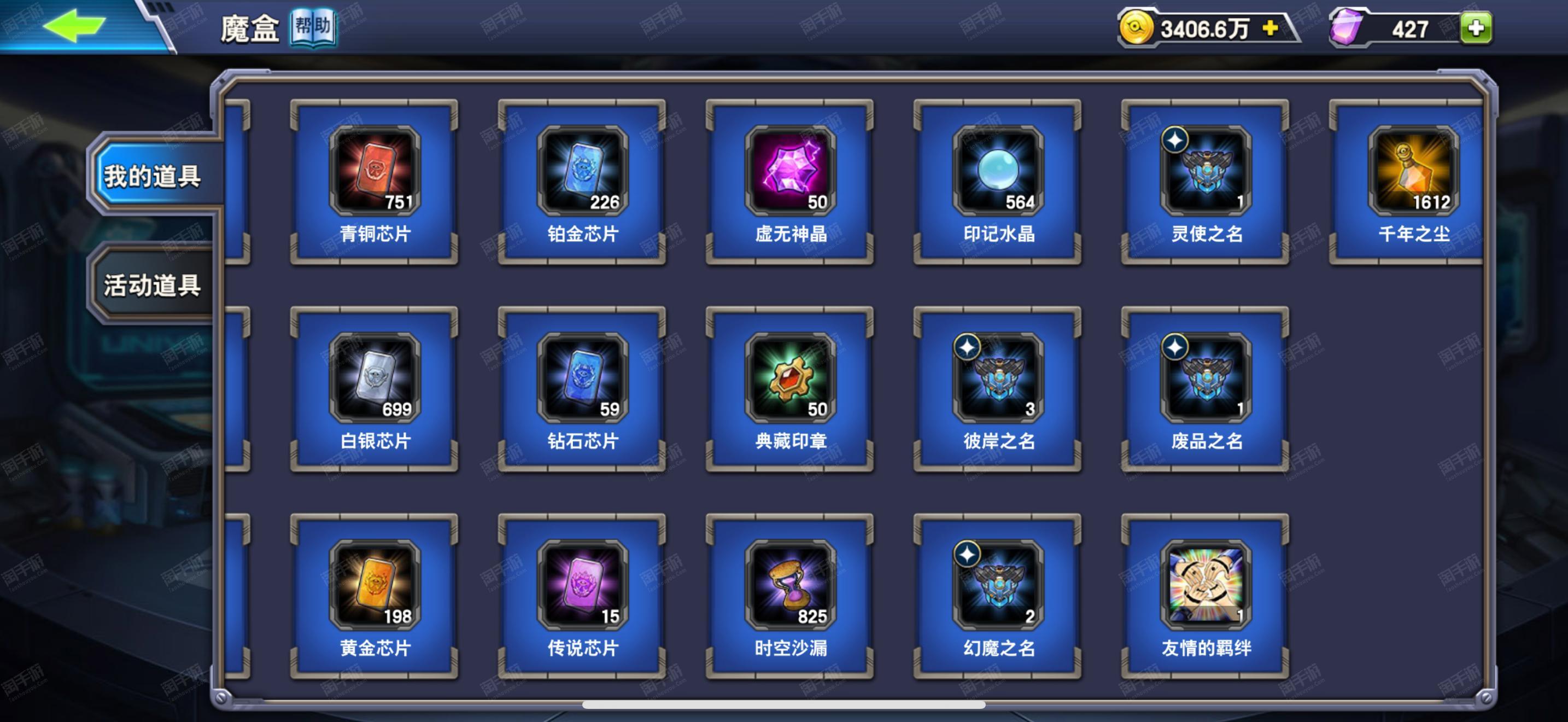Select the 青铜芯片 bronze chip item
Screen dimensions: 1568x722
click(375, 182)
